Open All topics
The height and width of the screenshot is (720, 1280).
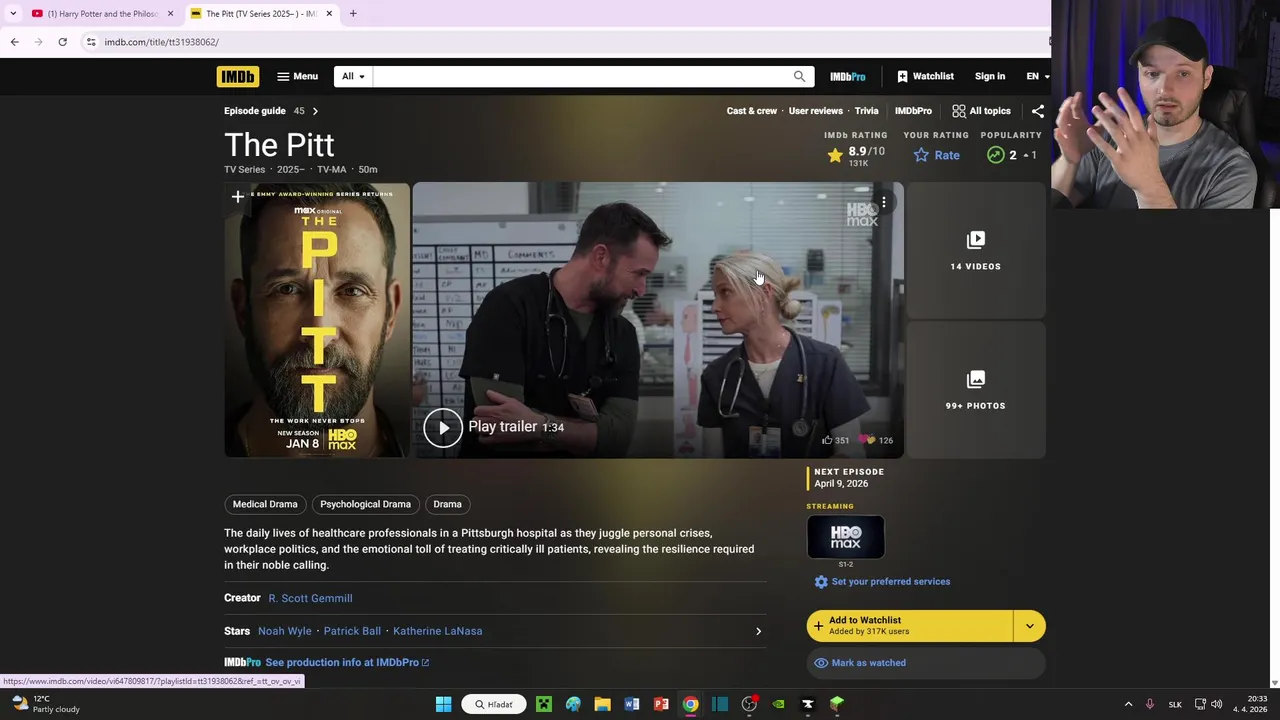(x=981, y=111)
